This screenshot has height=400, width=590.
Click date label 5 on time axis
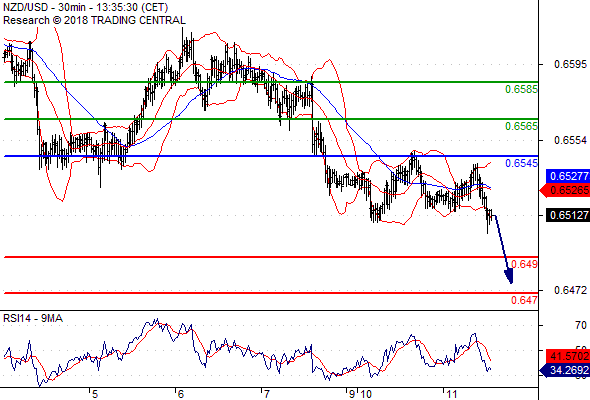[x=95, y=394]
